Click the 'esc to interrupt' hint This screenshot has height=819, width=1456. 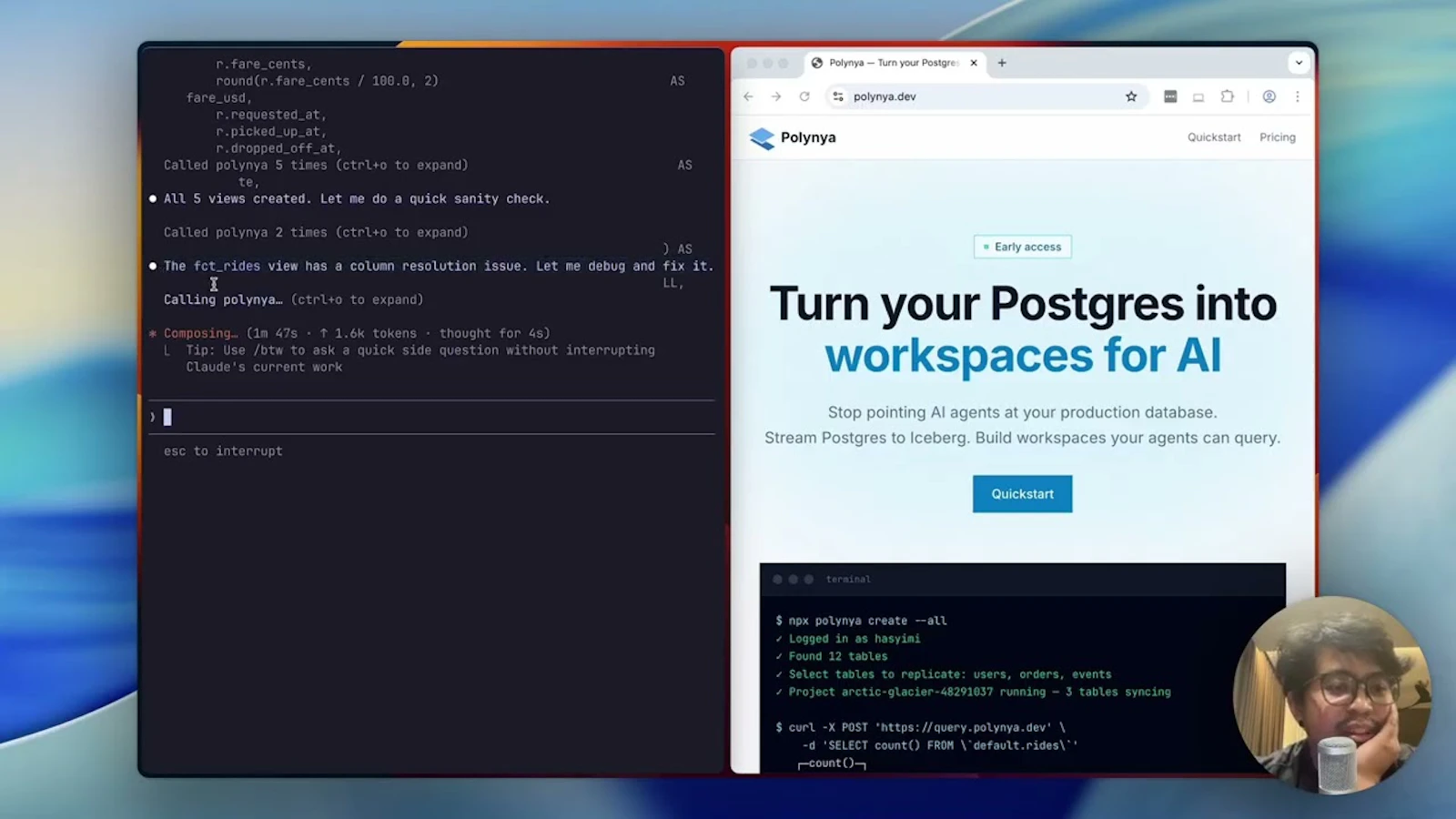pyautogui.click(x=223, y=451)
